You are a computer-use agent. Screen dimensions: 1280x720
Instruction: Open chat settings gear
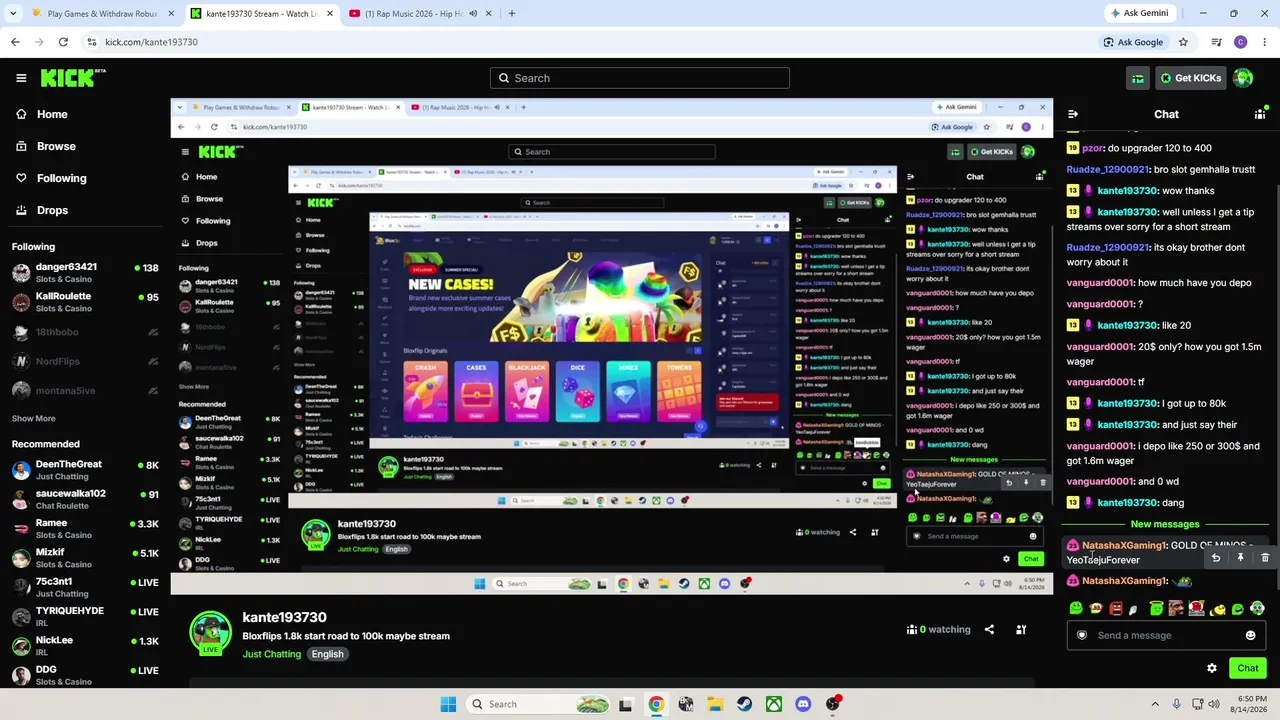click(x=1212, y=668)
